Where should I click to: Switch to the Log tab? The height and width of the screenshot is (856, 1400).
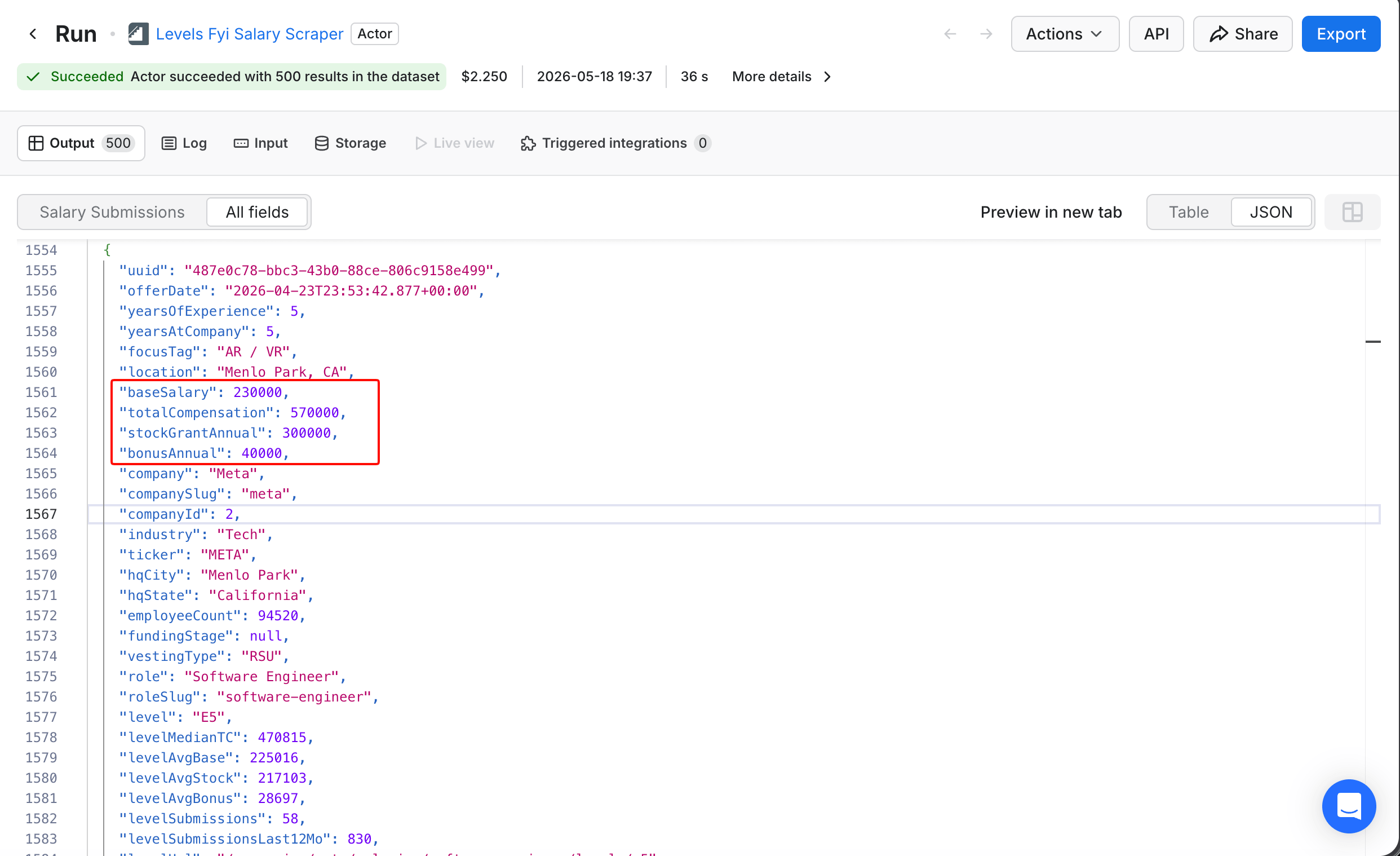pyautogui.click(x=184, y=143)
